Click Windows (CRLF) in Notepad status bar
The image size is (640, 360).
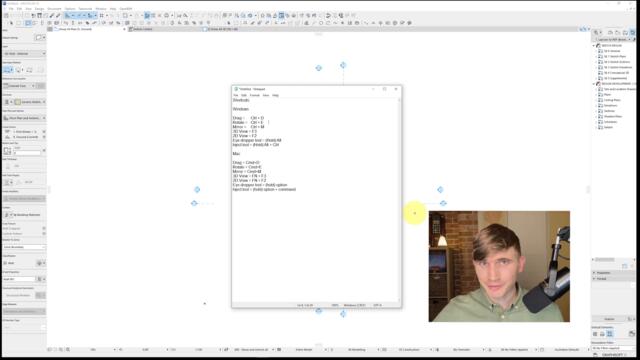coord(354,305)
